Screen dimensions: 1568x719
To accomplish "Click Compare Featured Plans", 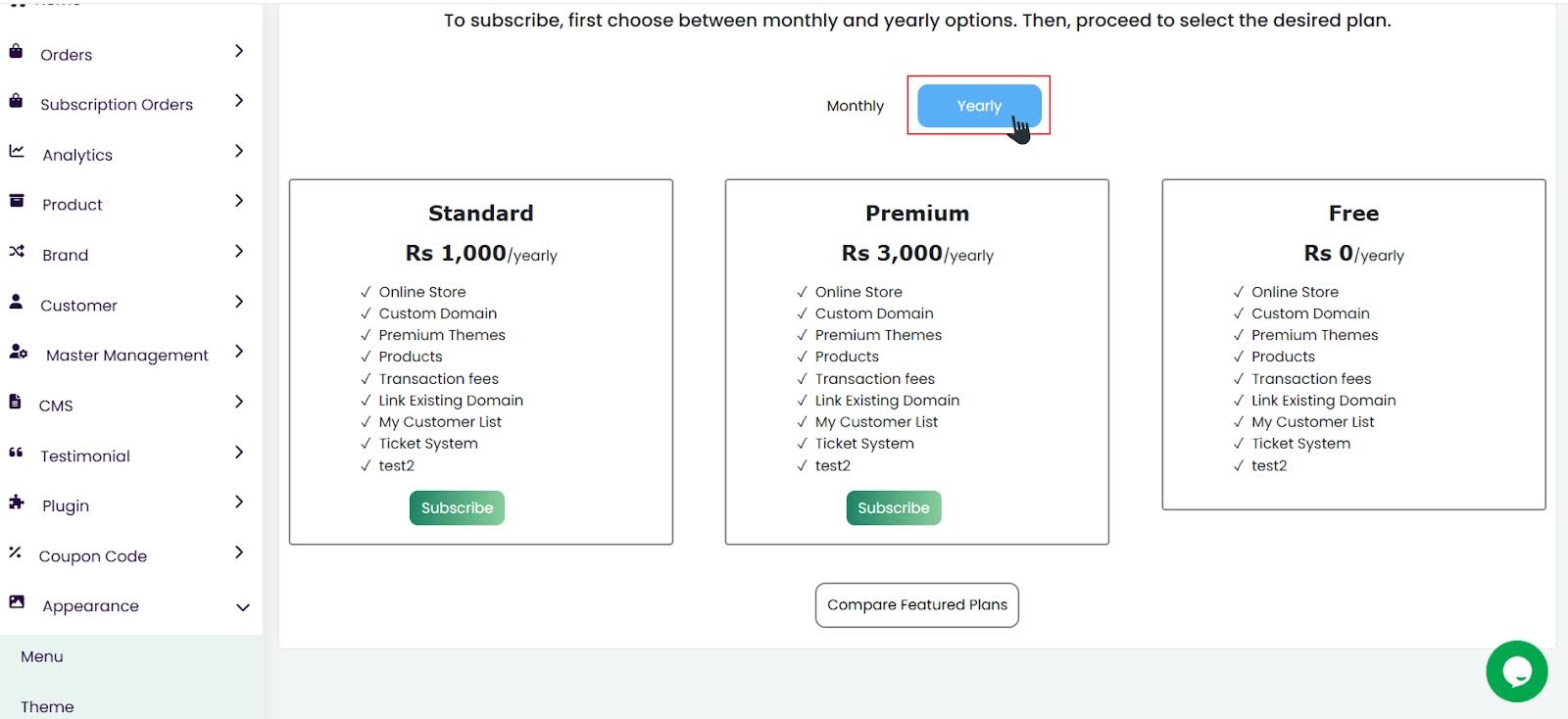I will [916, 604].
